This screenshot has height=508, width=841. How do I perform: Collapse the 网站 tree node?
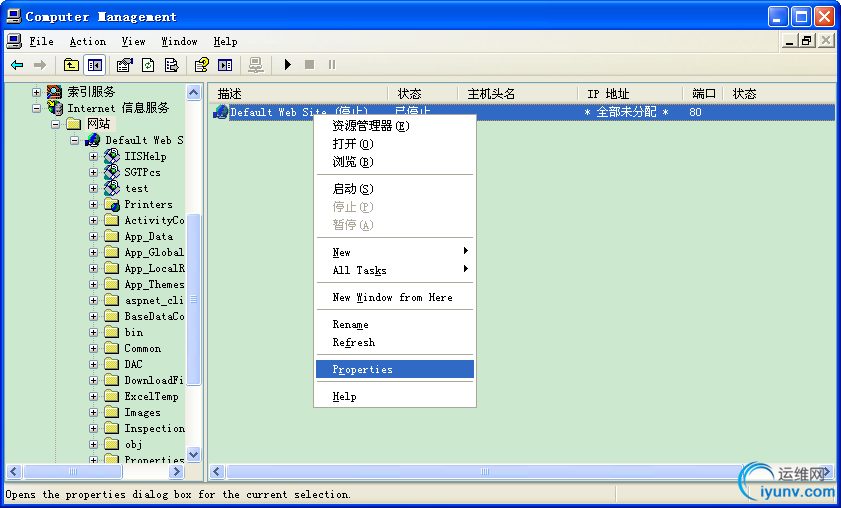click(x=55, y=124)
